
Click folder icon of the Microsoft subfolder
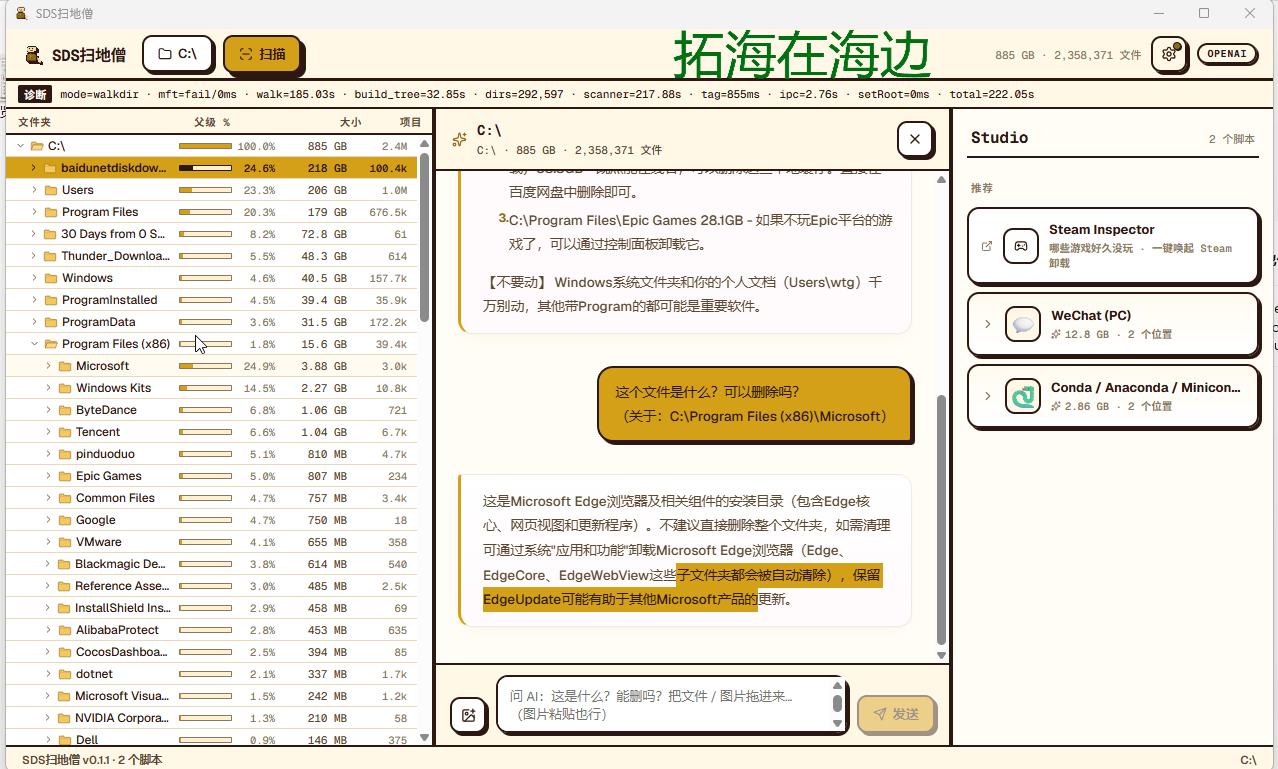66,366
